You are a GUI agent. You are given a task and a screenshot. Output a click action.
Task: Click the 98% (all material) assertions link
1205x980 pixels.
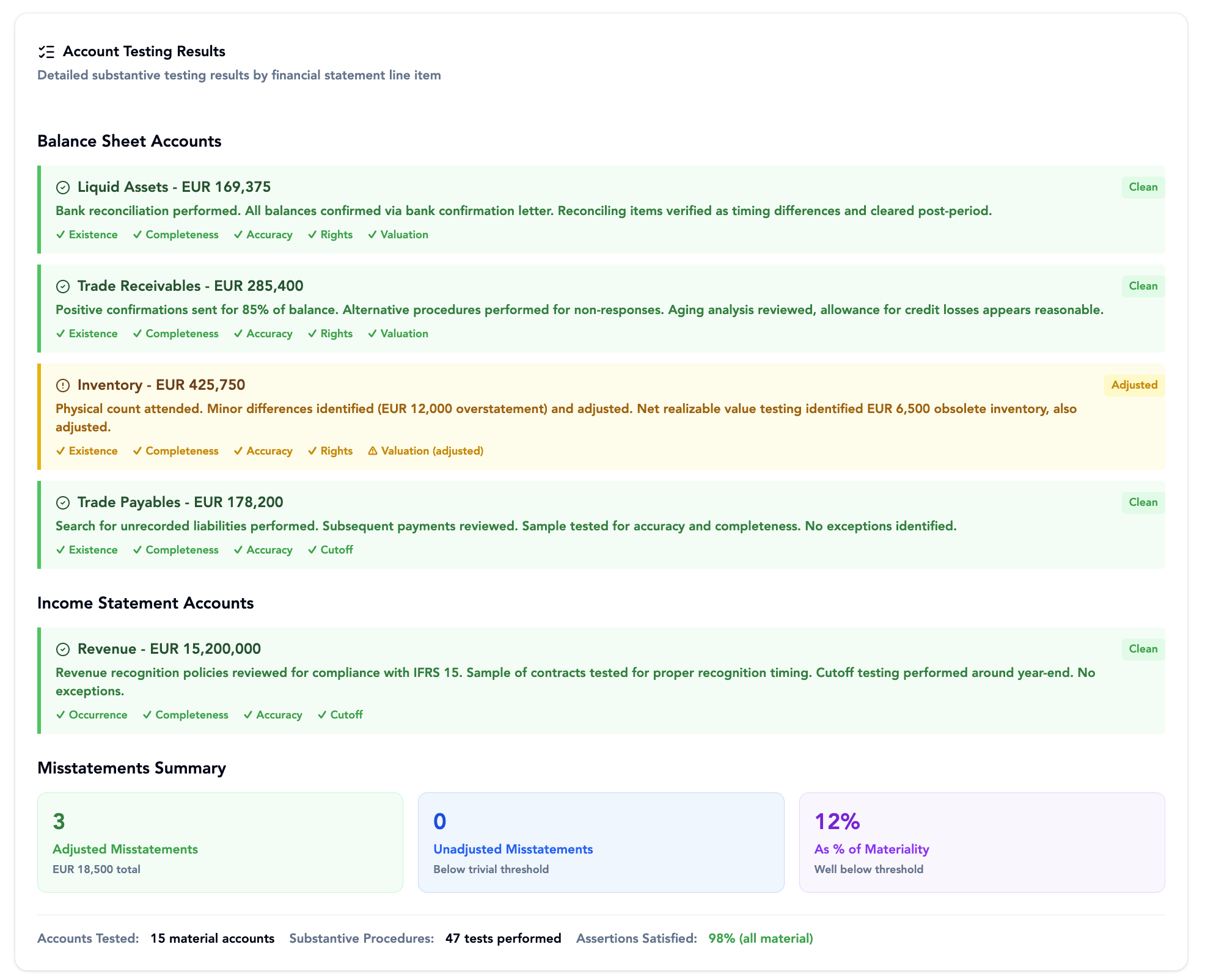(x=760, y=938)
